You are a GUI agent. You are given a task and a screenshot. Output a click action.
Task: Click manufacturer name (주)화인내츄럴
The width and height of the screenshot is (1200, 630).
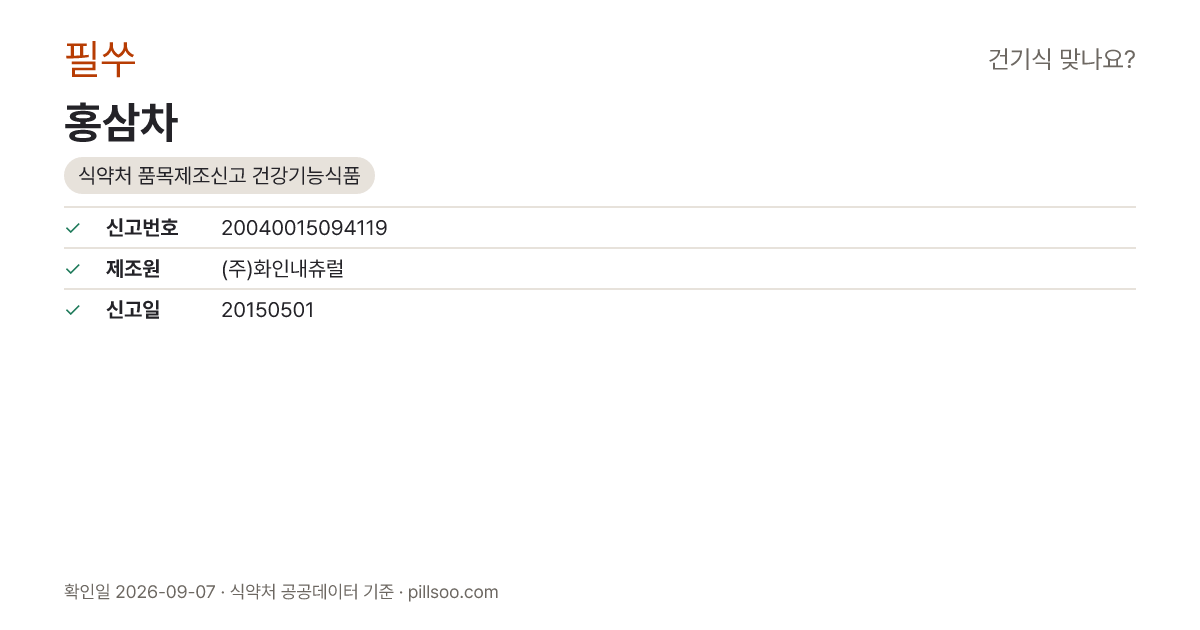coord(282,269)
